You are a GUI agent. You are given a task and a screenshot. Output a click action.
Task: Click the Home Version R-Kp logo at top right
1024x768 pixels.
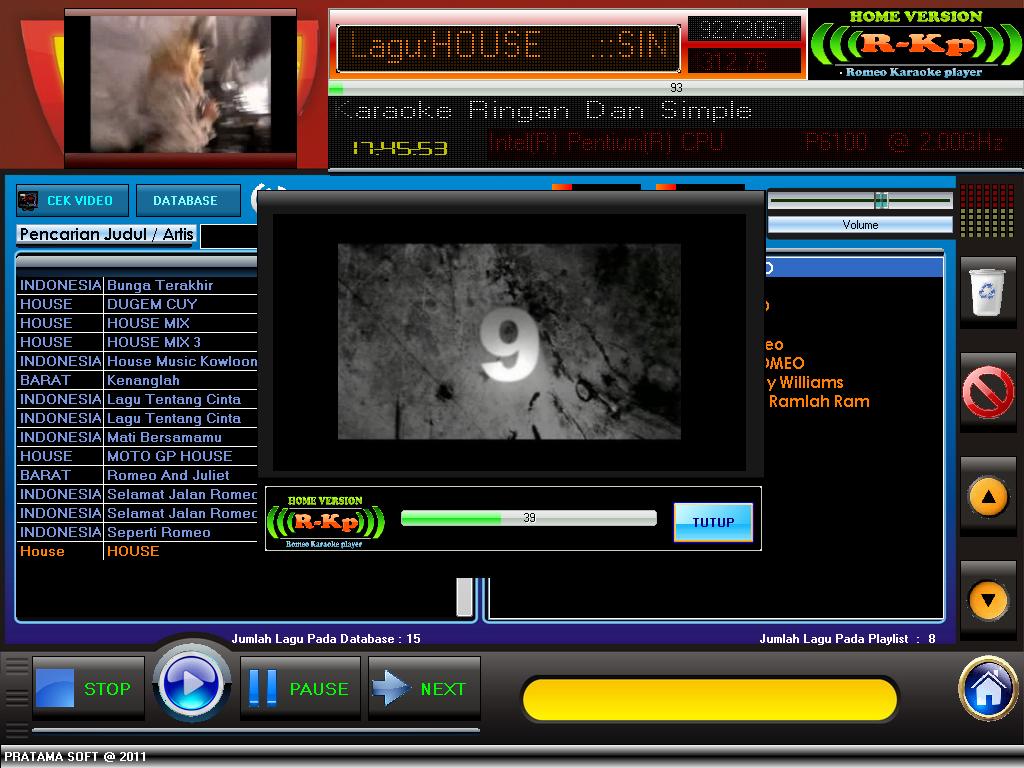(916, 44)
